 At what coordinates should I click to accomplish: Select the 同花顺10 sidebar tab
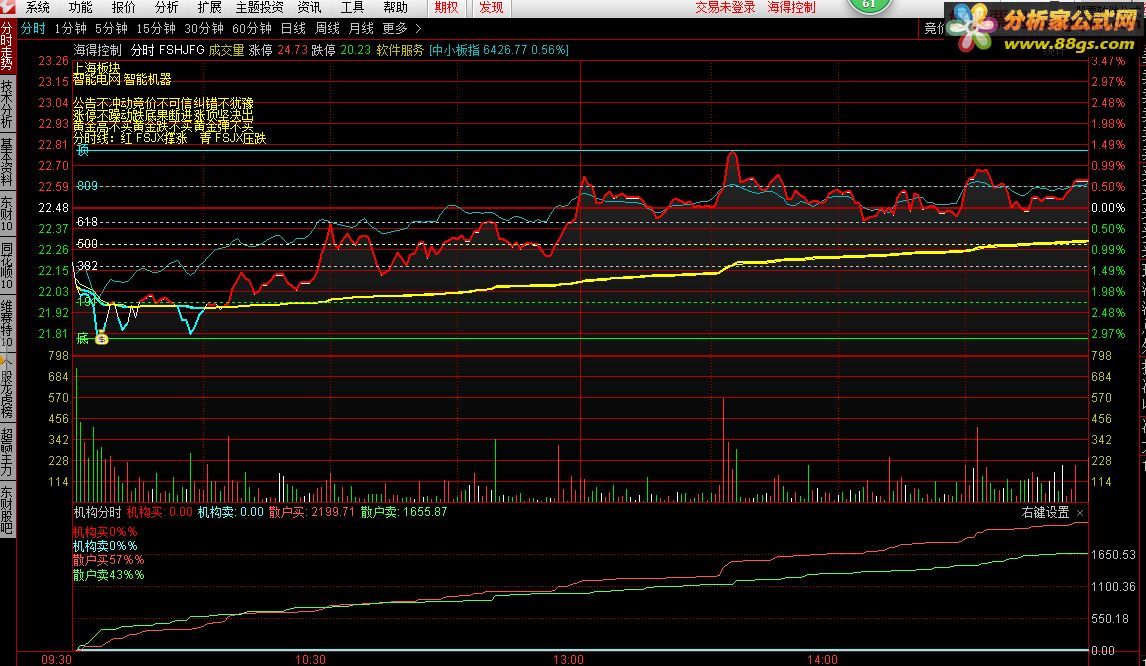pyautogui.click(x=7, y=265)
